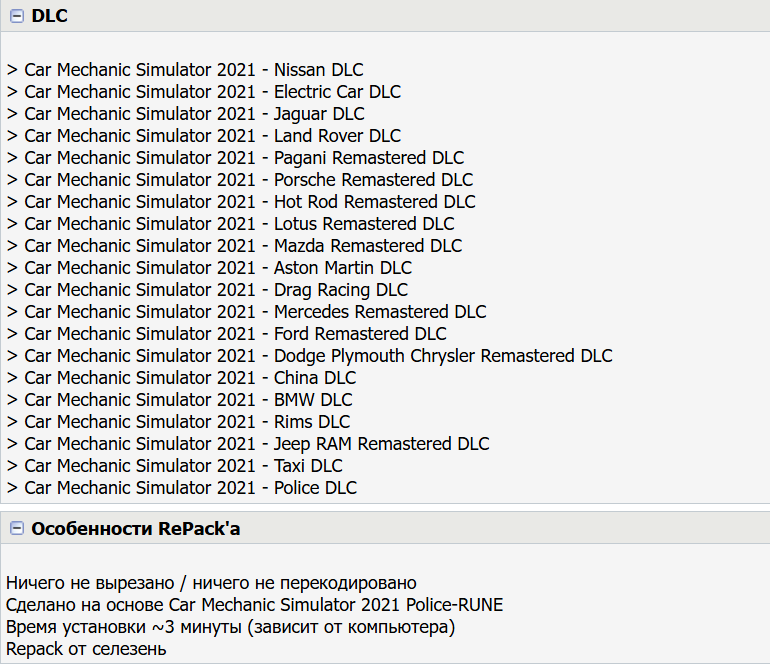The image size is (770, 664).
Task: Select the Hot Rod Remastered DLC entry
Action: coord(241,202)
